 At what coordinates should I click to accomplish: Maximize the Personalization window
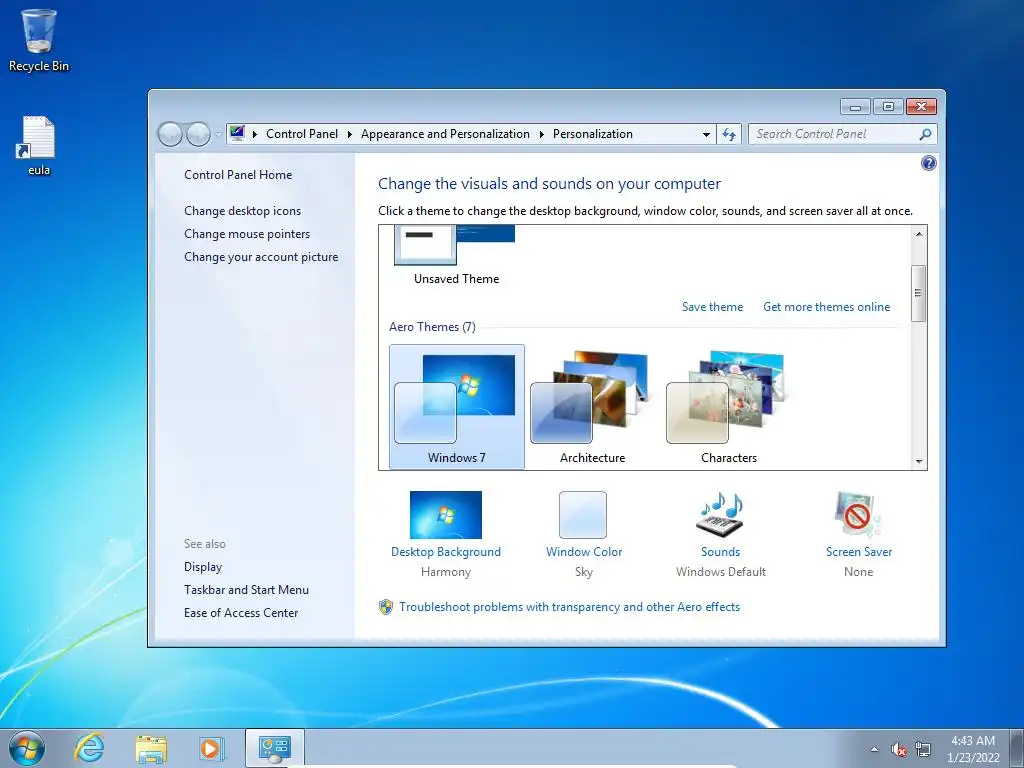888,106
